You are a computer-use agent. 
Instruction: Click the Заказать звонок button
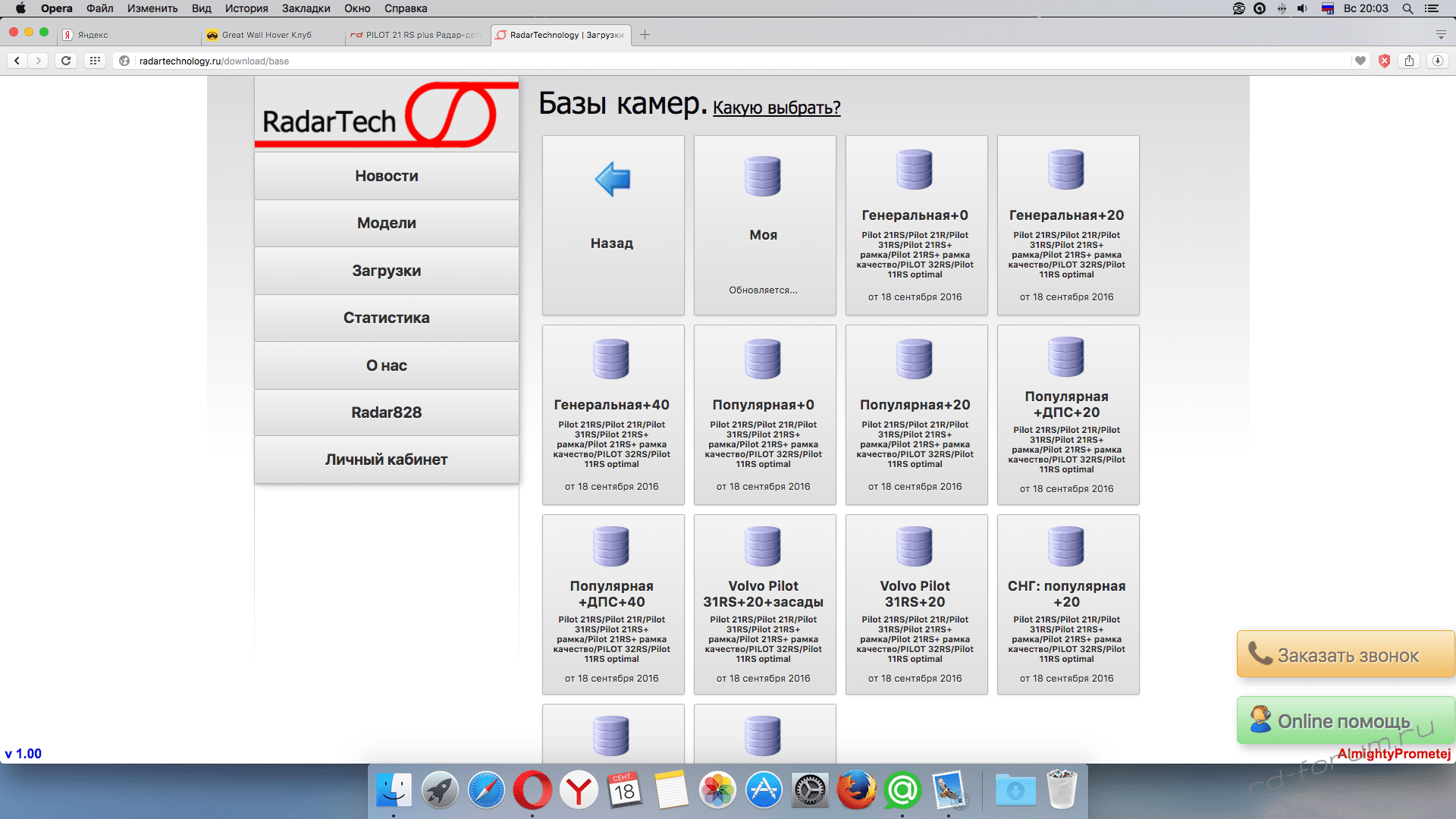coord(1346,654)
